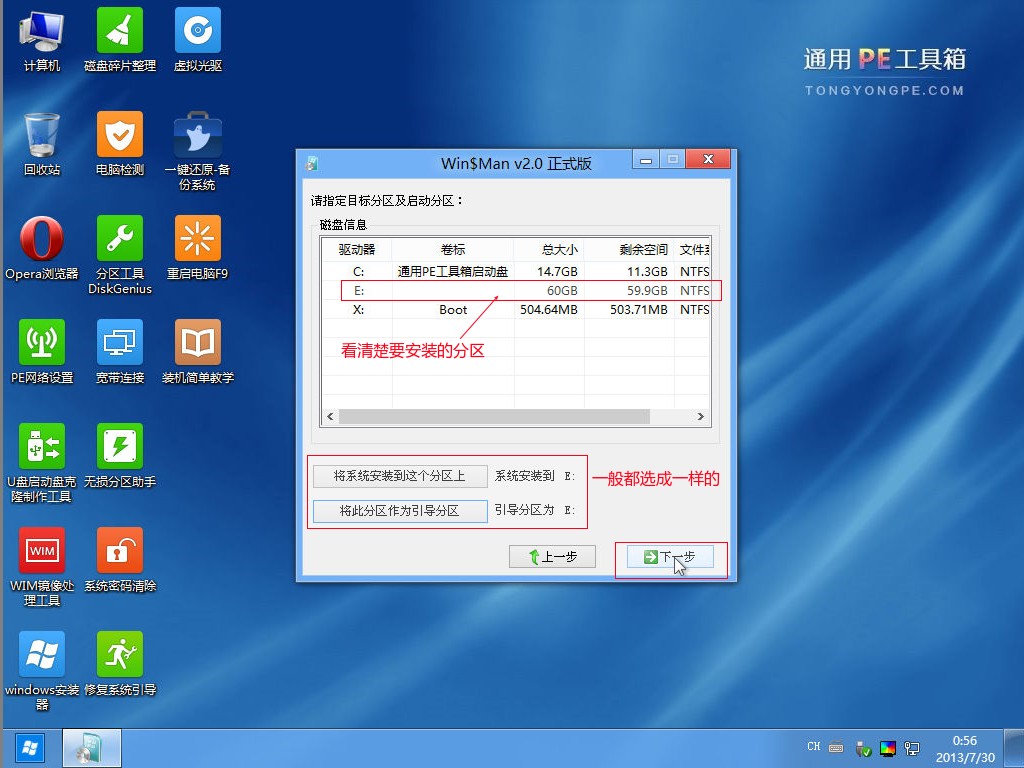Viewport: 1024px width, 768px height.
Task: Minimize the Win$Man window
Action: (646, 159)
